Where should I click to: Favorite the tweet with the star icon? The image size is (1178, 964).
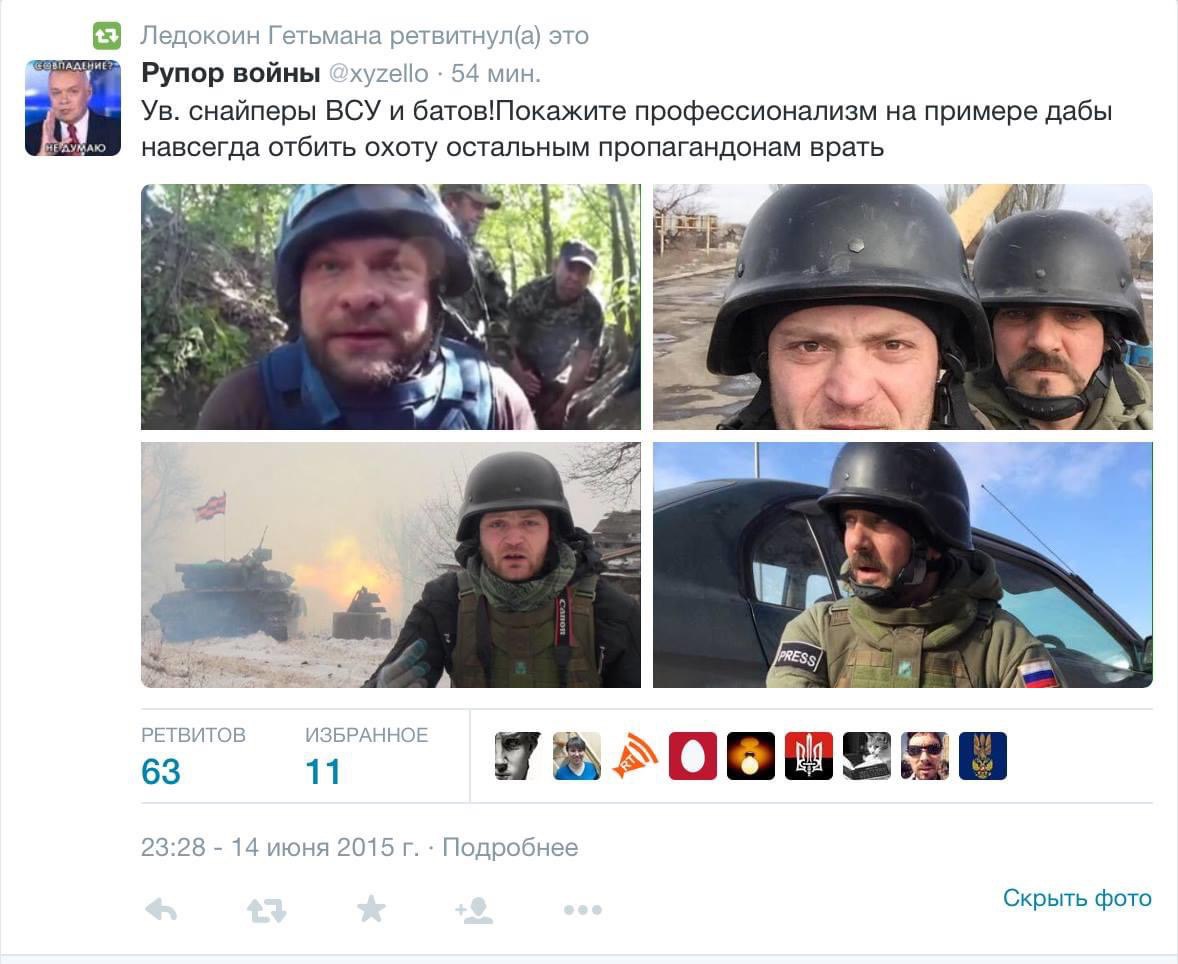point(371,909)
